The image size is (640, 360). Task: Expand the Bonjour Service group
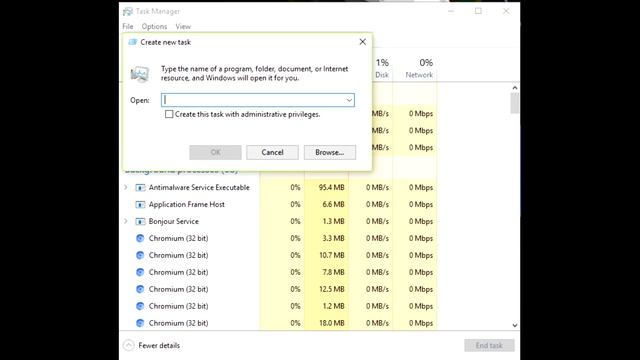[x=126, y=221]
